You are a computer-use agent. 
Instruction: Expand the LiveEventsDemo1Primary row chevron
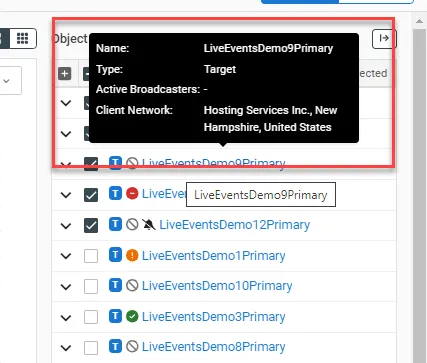[66, 256]
